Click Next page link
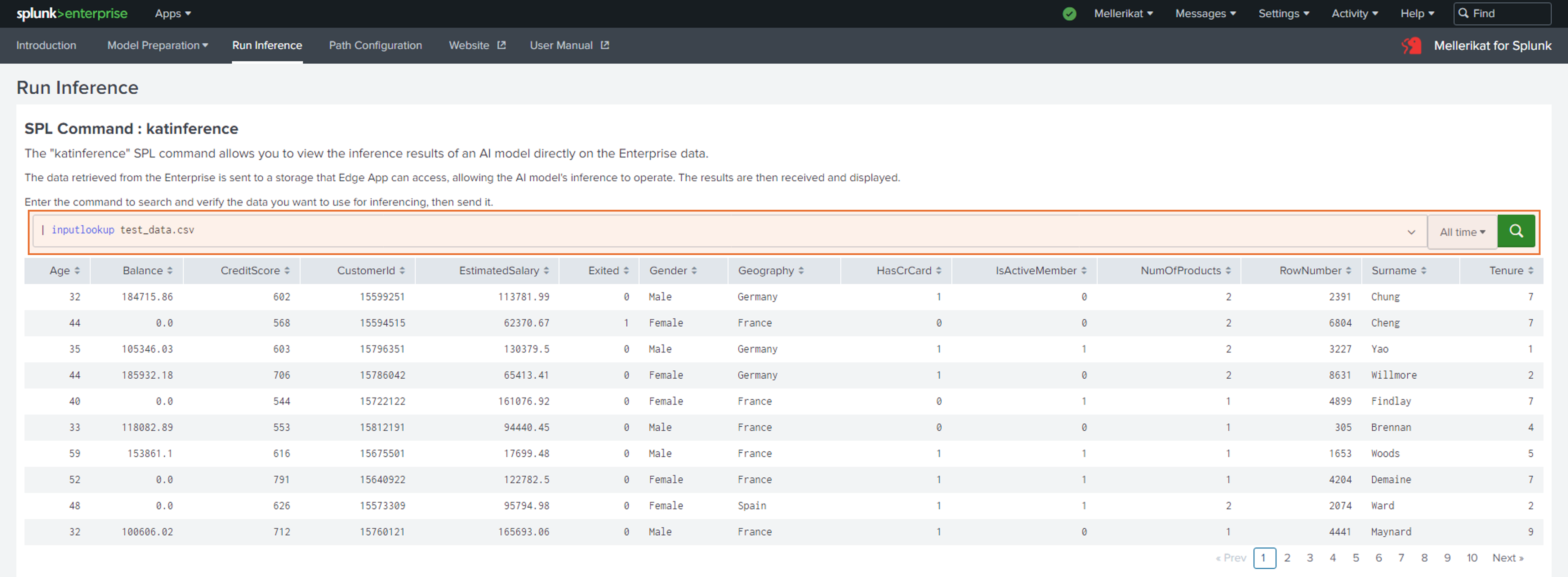Image resolution: width=1568 pixels, height=577 pixels. point(1508,557)
